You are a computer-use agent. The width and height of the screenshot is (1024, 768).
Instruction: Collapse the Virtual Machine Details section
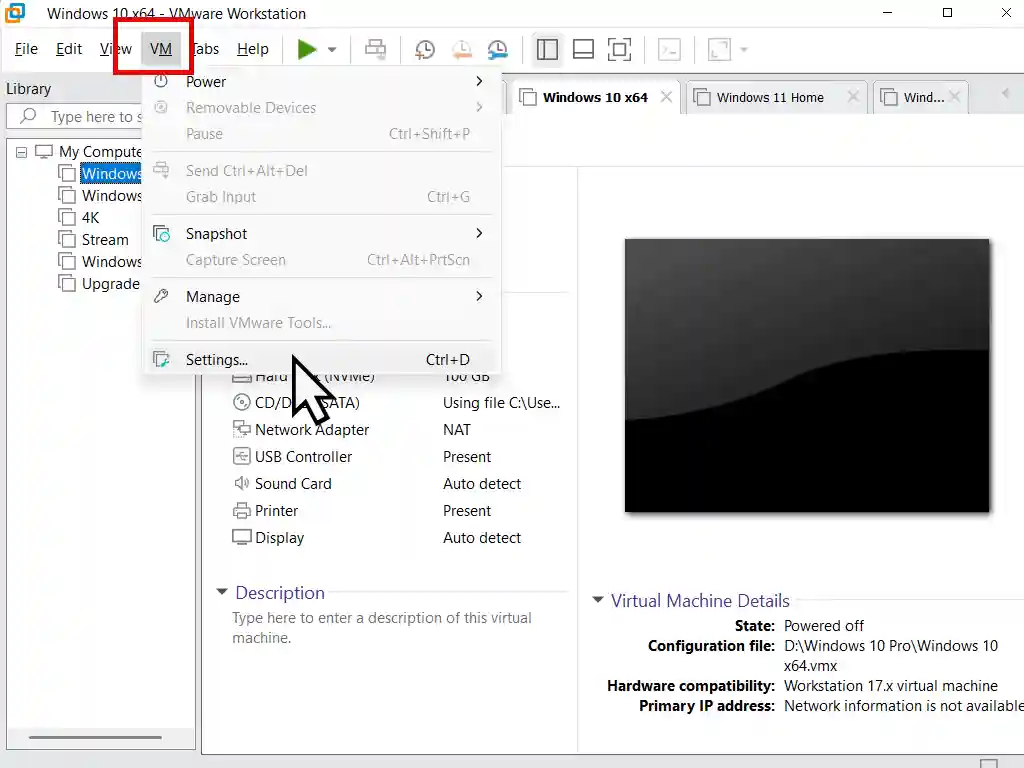598,601
